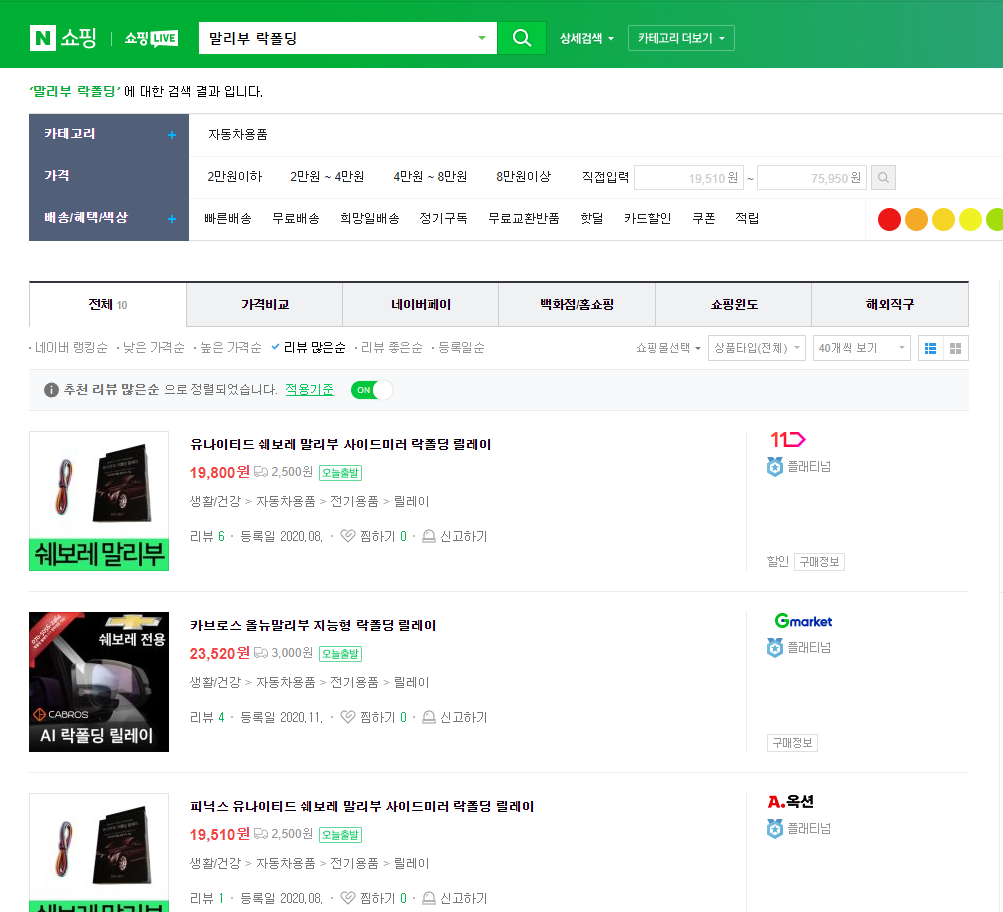
Task: Filter by 빠른배송 option
Action: 228,218
